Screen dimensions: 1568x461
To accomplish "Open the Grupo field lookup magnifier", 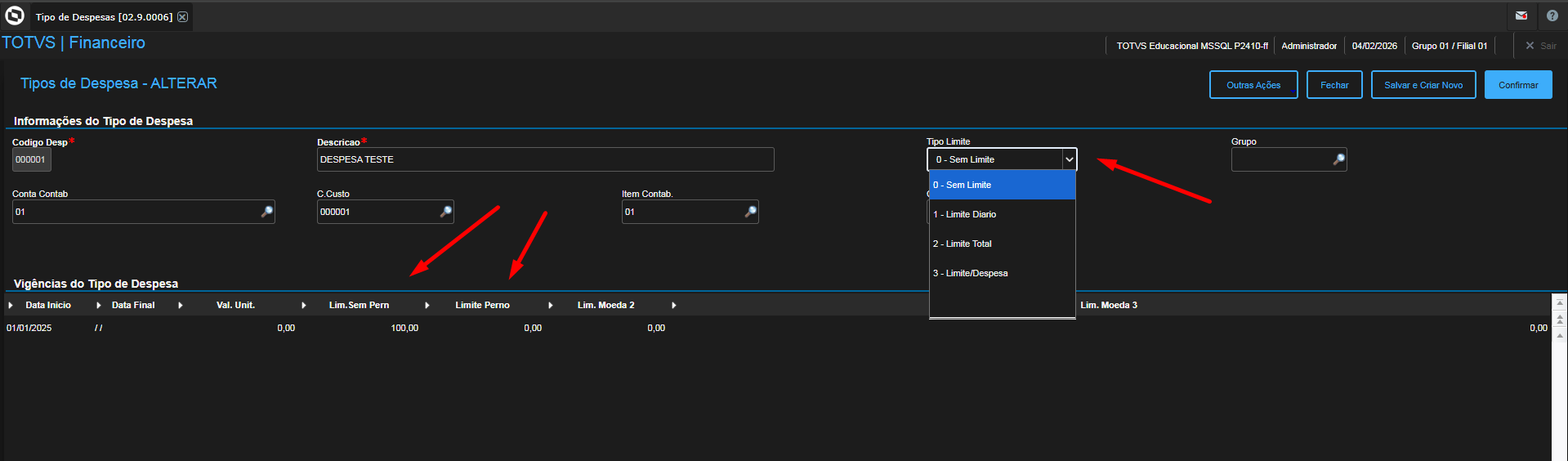I will coord(1338,159).
